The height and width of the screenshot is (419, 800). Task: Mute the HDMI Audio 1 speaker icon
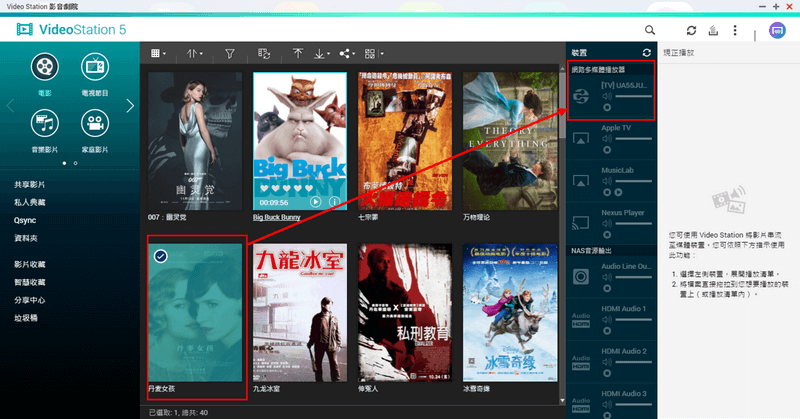pyautogui.click(x=607, y=320)
